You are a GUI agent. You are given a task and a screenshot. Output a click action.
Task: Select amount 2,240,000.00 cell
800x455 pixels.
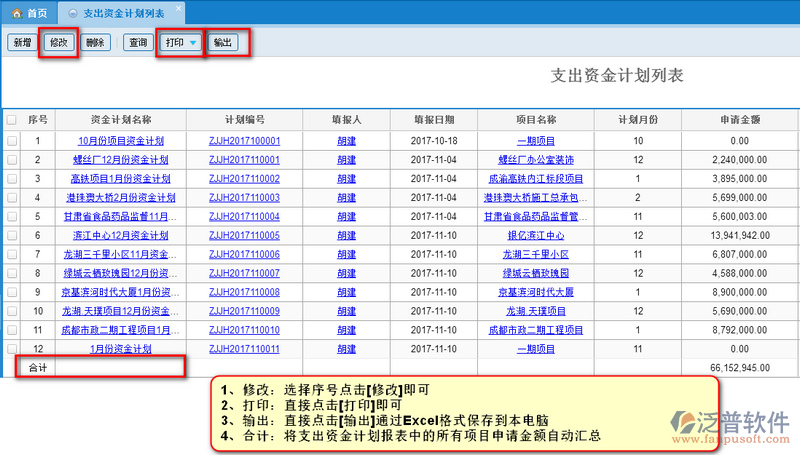pyautogui.click(x=740, y=160)
